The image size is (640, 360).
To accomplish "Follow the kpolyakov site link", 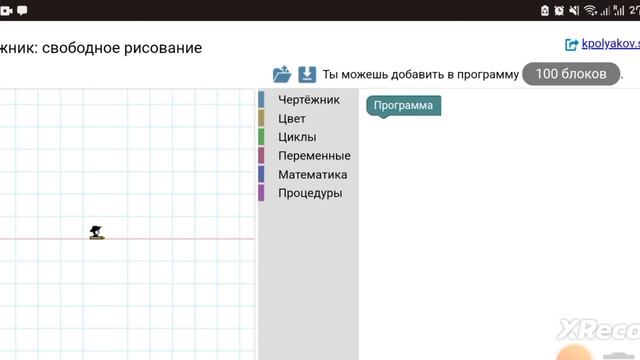I will pos(611,43).
